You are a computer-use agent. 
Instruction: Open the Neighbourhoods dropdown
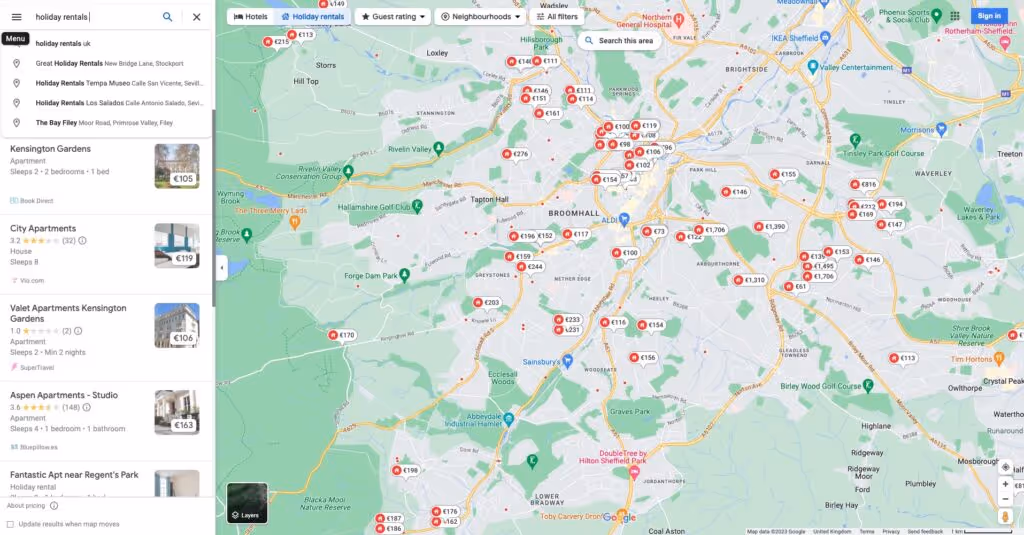point(481,16)
